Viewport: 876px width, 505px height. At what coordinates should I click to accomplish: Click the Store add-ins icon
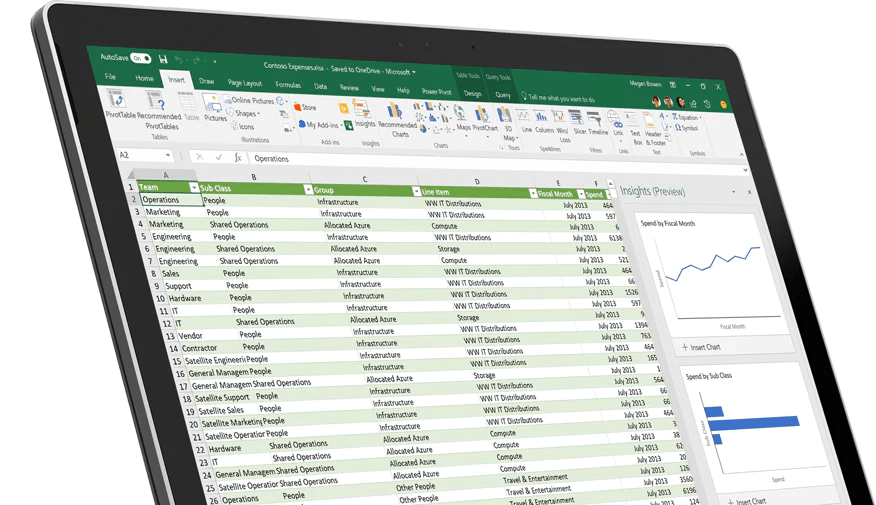coord(305,107)
